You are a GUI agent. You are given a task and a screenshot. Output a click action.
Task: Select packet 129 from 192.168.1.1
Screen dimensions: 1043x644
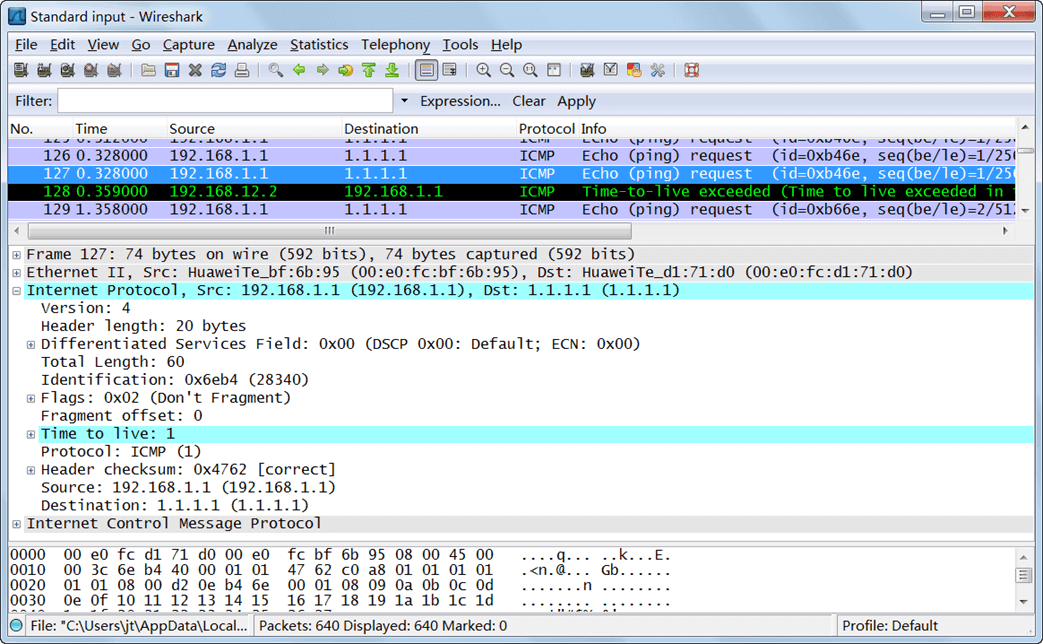coord(512,210)
